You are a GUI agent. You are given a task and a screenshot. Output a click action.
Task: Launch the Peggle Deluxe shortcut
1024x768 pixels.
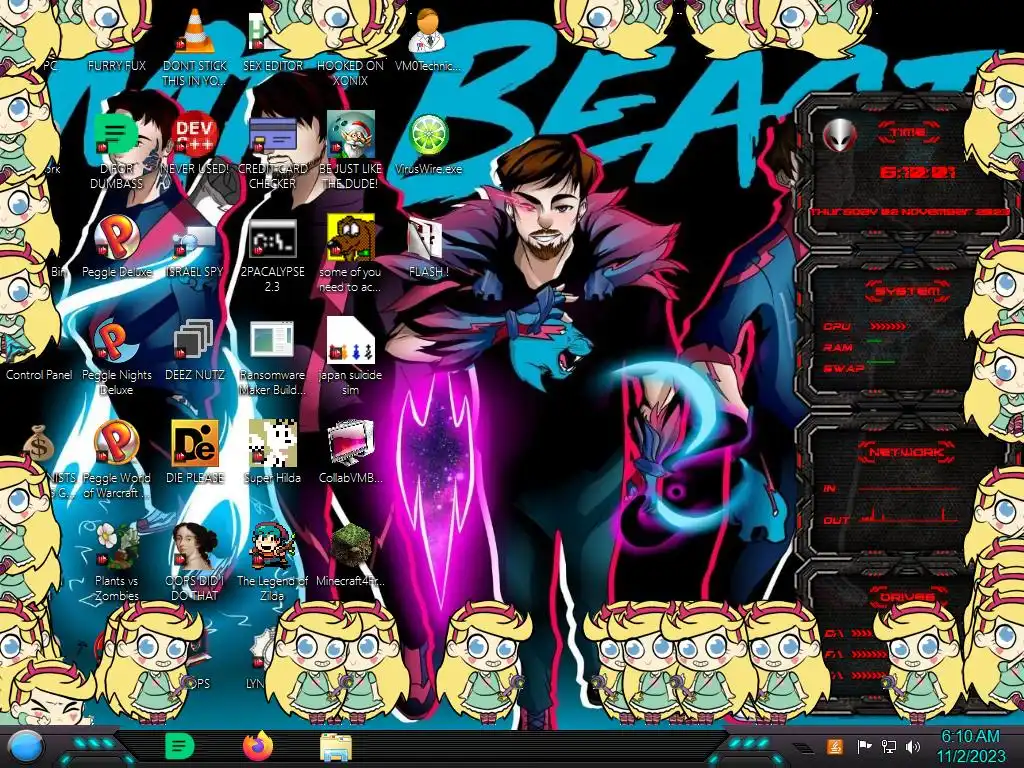pos(116,247)
